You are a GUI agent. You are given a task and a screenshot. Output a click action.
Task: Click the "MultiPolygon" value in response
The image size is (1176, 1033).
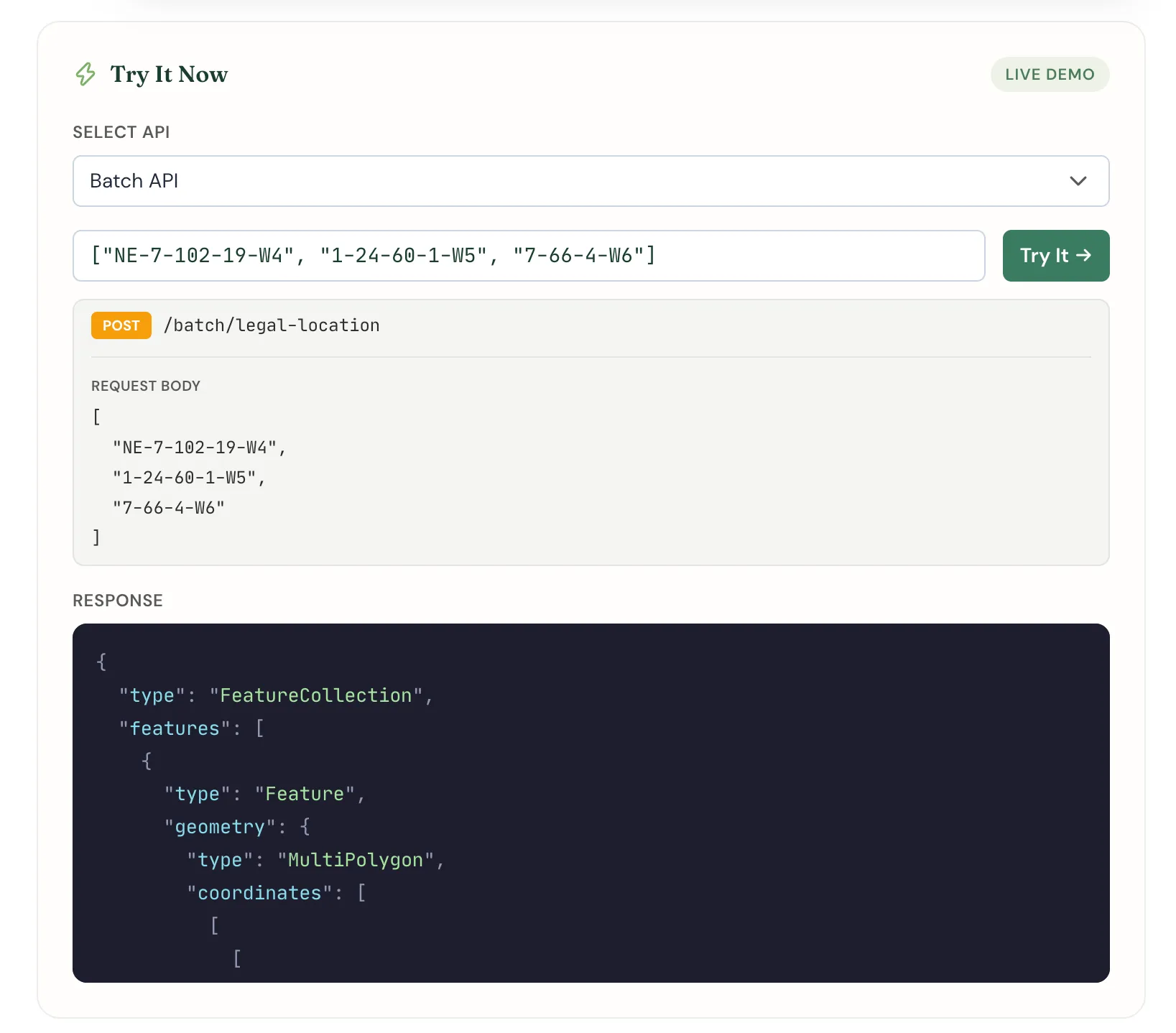point(356,860)
